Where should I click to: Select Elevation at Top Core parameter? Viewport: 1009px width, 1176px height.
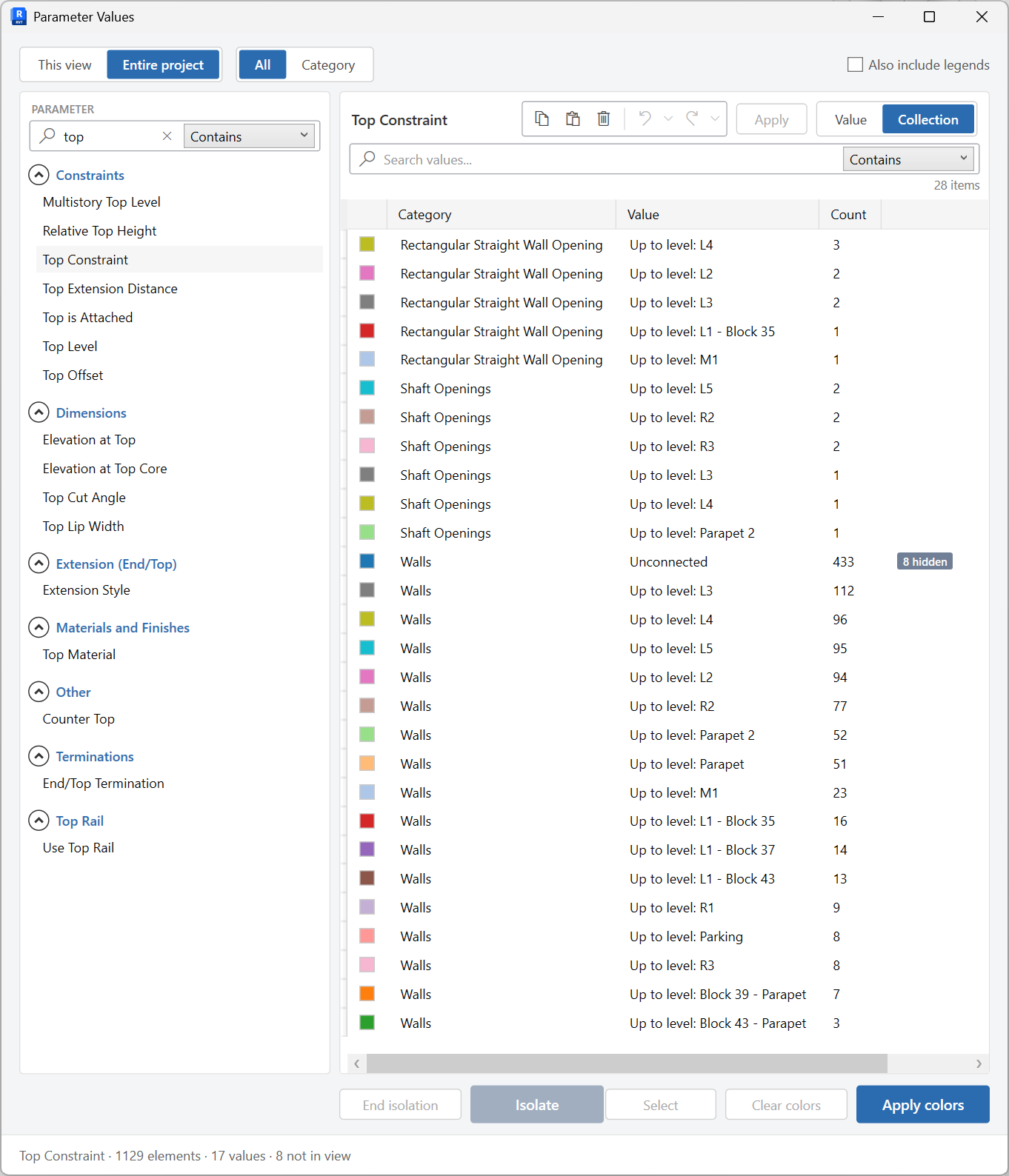tap(179, 469)
